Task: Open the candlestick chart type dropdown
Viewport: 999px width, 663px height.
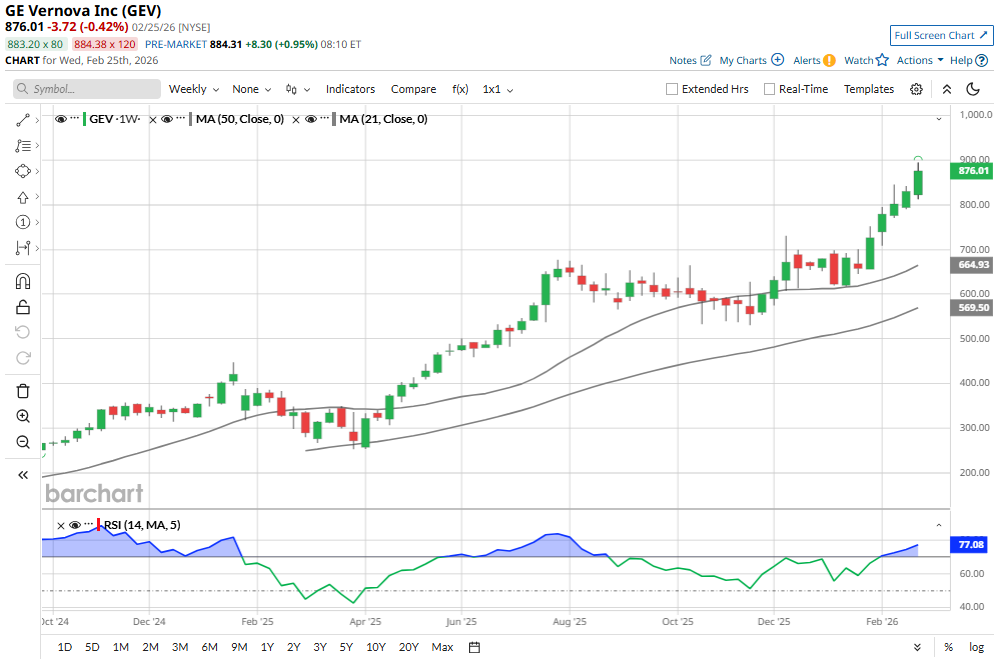Action: (x=298, y=89)
